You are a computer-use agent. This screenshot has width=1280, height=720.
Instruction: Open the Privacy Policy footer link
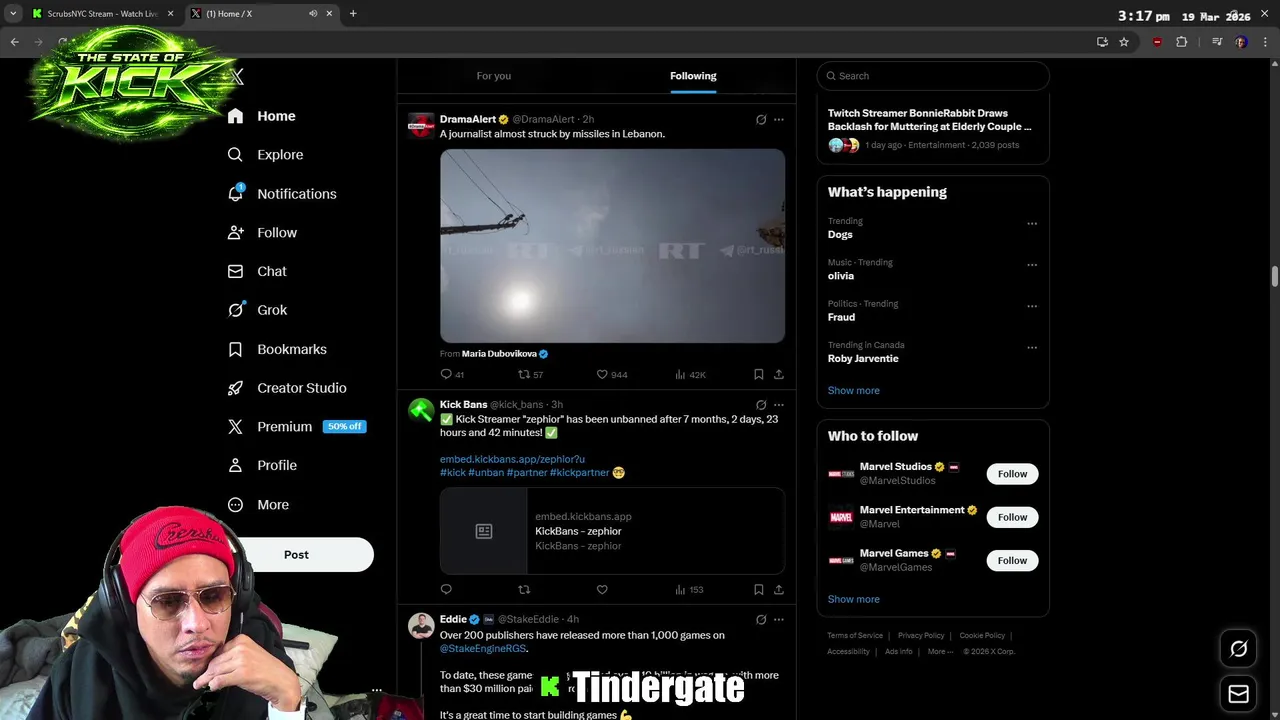[x=921, y=636]
